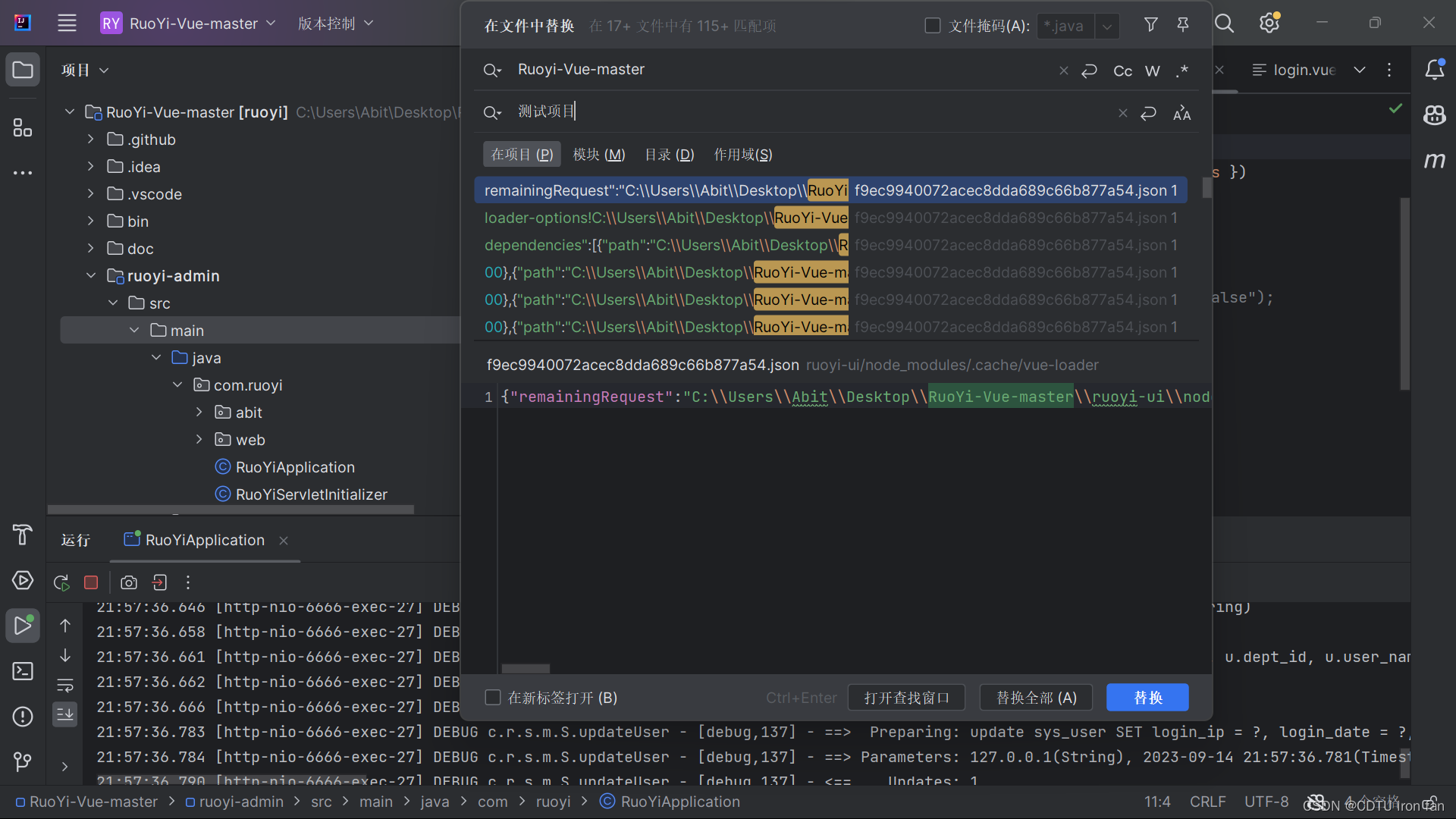The height and width of the screenshot is (819, 1456).
Task: Click the search text input field
Action: click(781, 70)
